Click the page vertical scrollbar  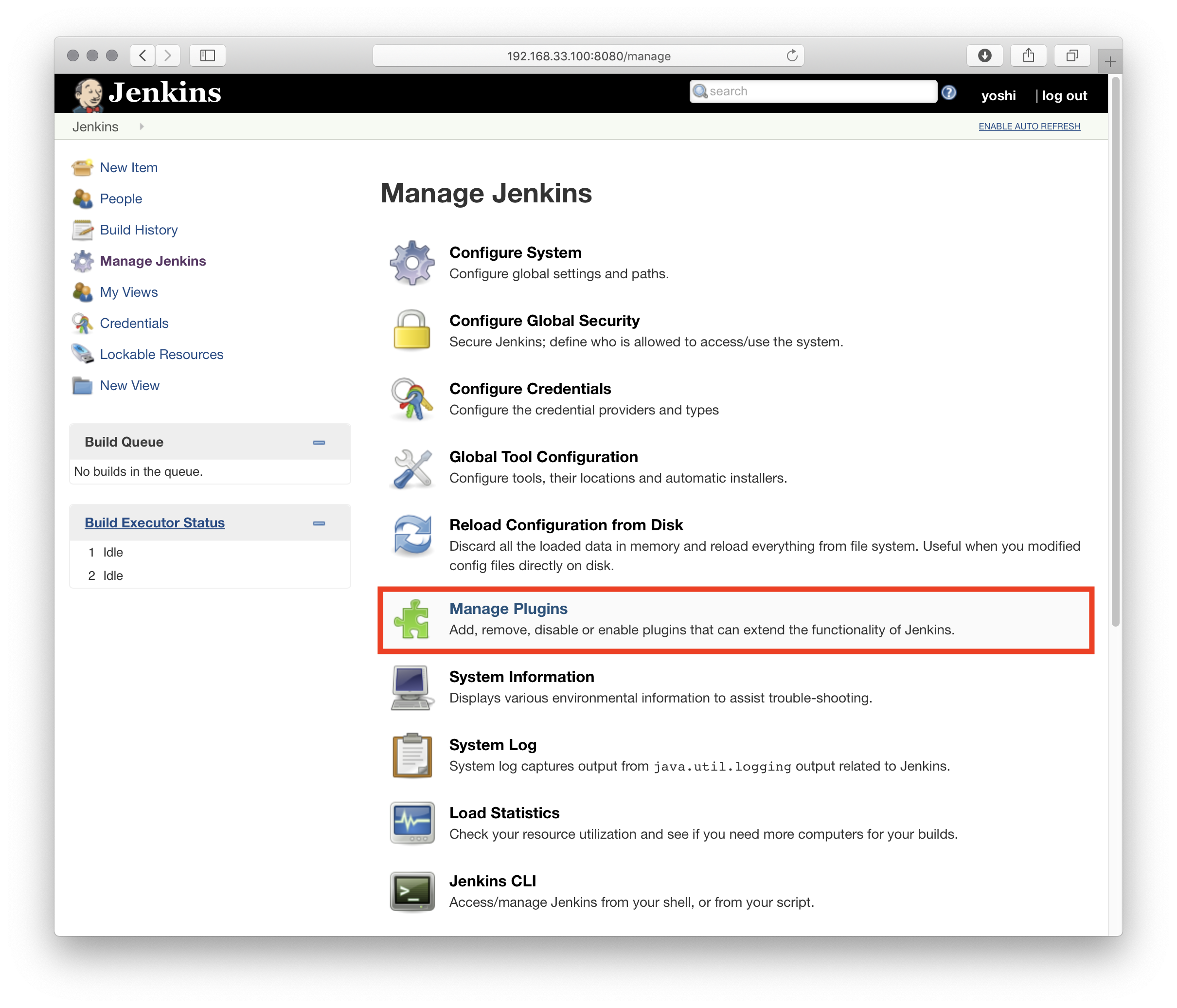point(1116,352)
